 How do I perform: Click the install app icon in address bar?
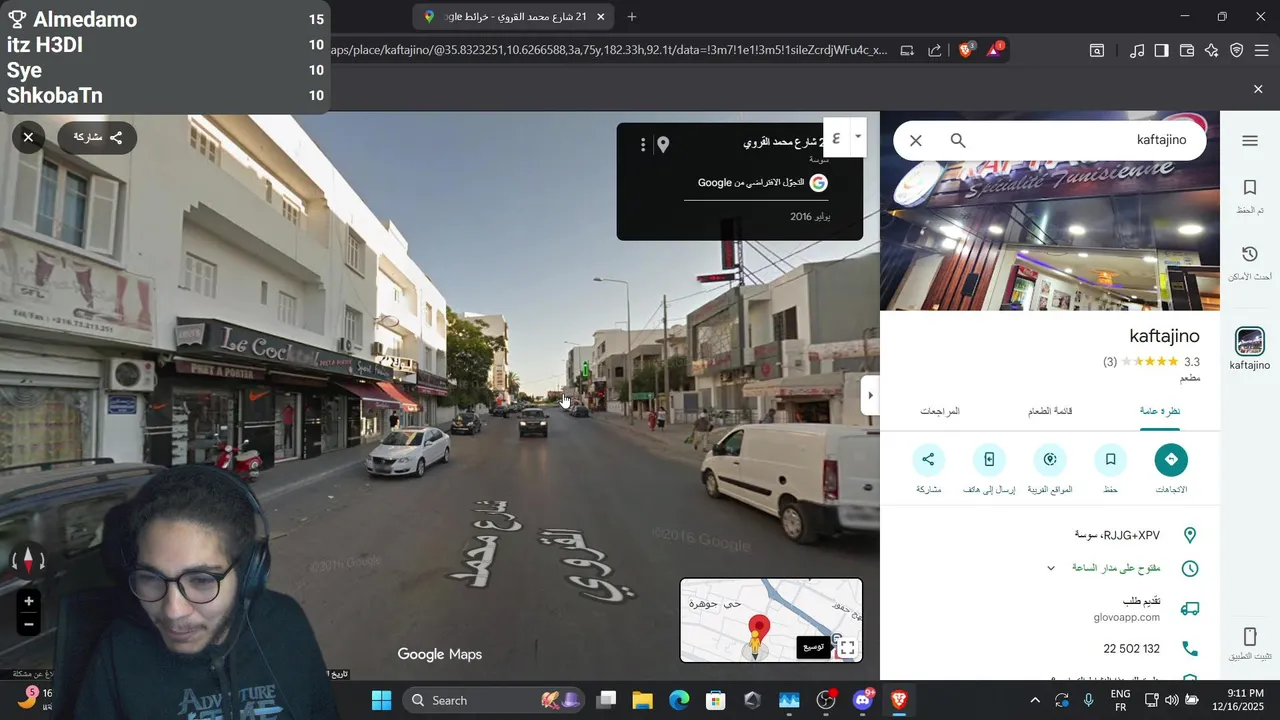[907, 50]
